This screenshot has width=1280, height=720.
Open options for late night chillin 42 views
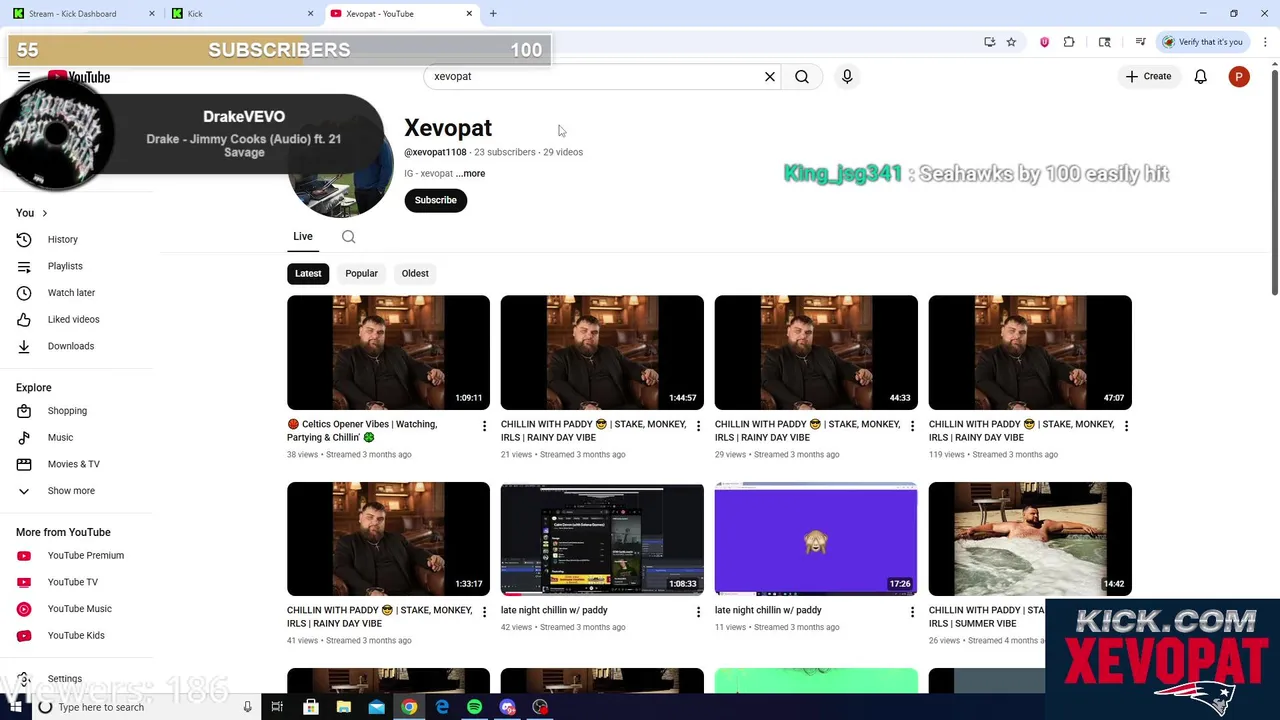[698, 612]
